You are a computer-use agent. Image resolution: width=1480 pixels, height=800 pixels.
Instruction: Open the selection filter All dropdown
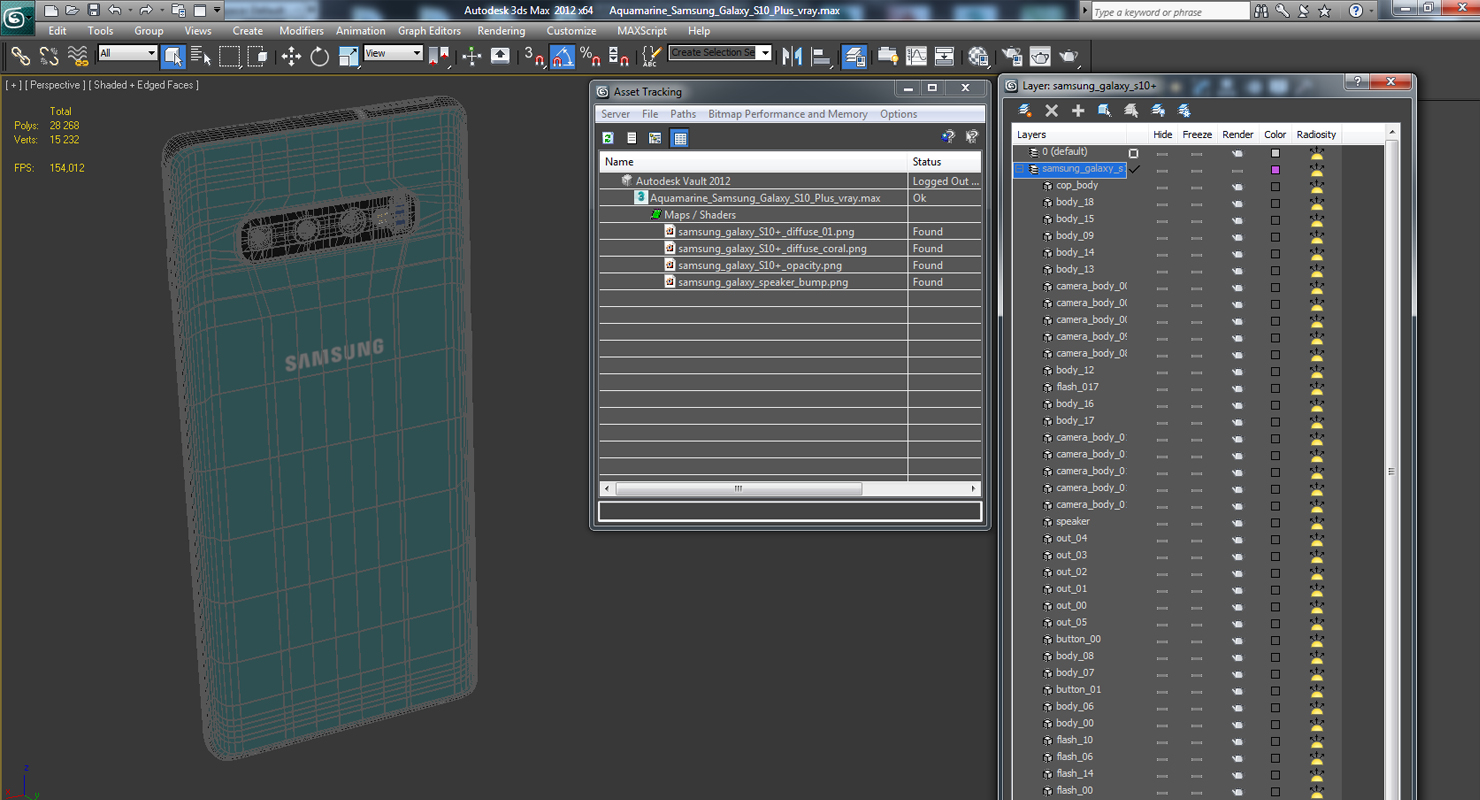click(x=128, y=53)
